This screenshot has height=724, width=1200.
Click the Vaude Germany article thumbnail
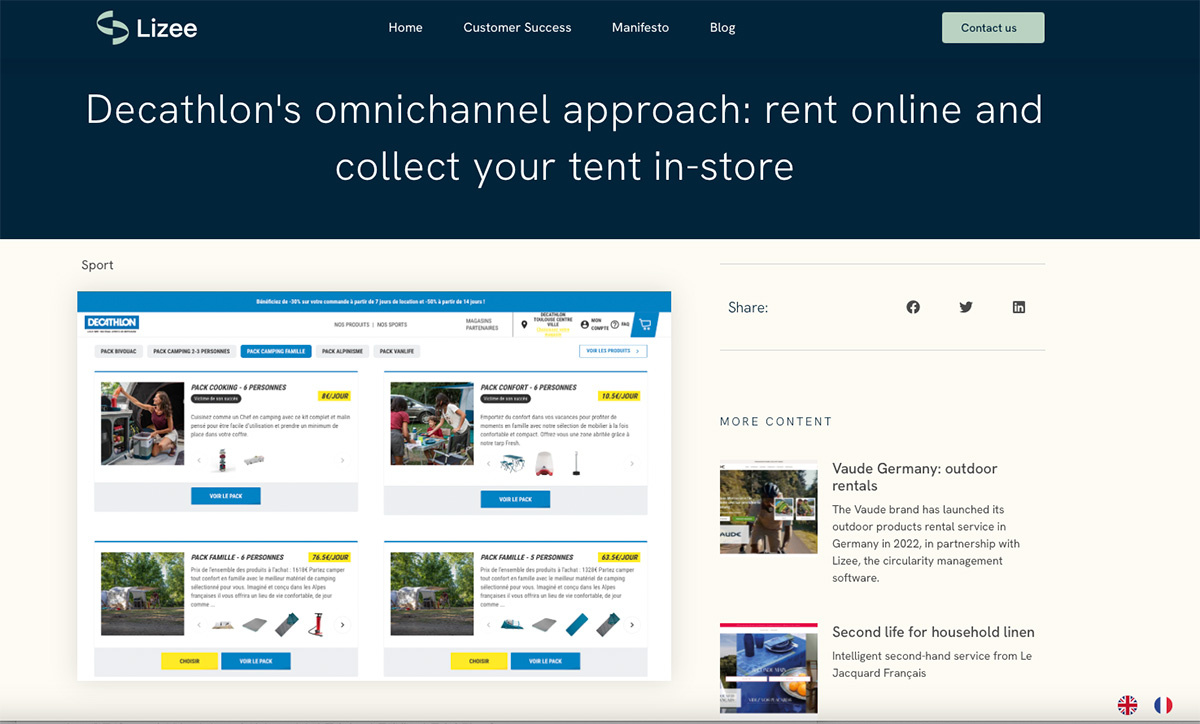(x=768, y=507)
